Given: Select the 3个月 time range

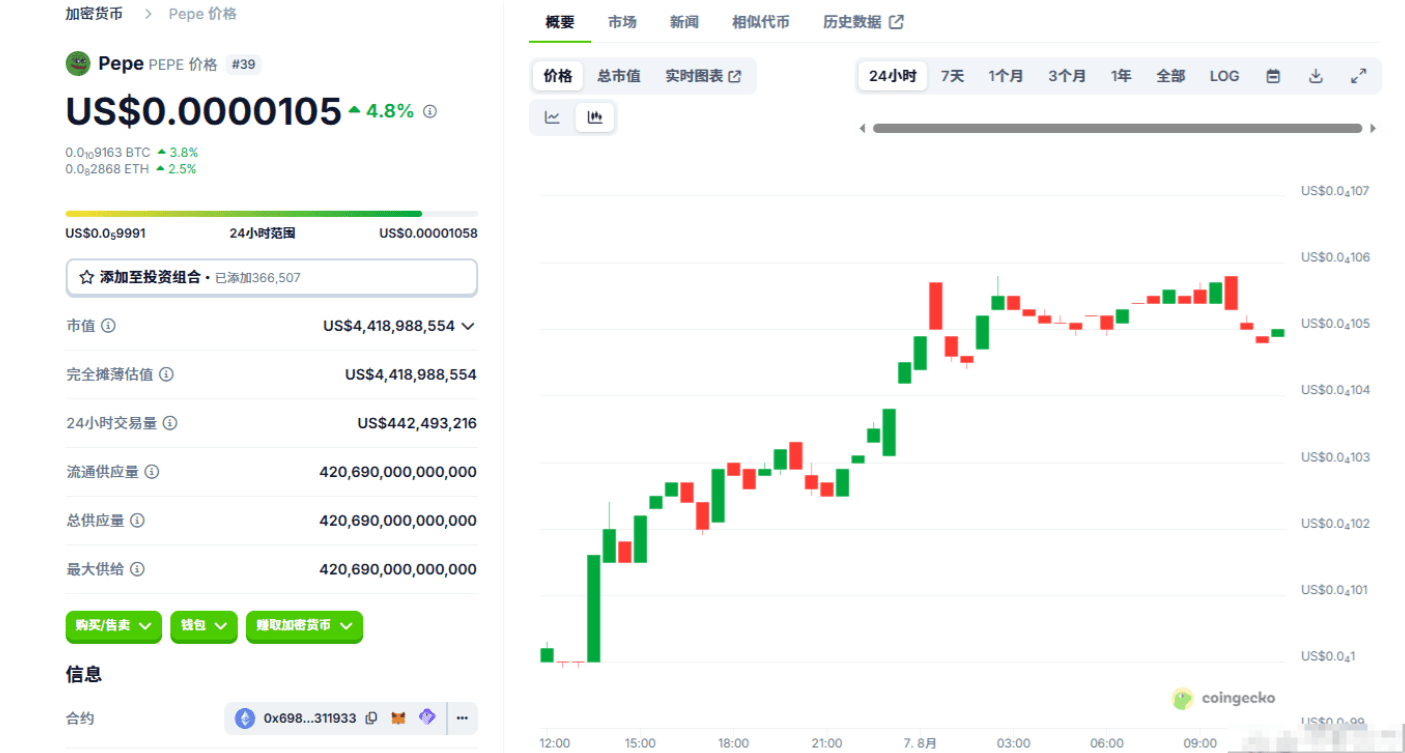Looking at the screenshot, I should (x=1067, y=76).
